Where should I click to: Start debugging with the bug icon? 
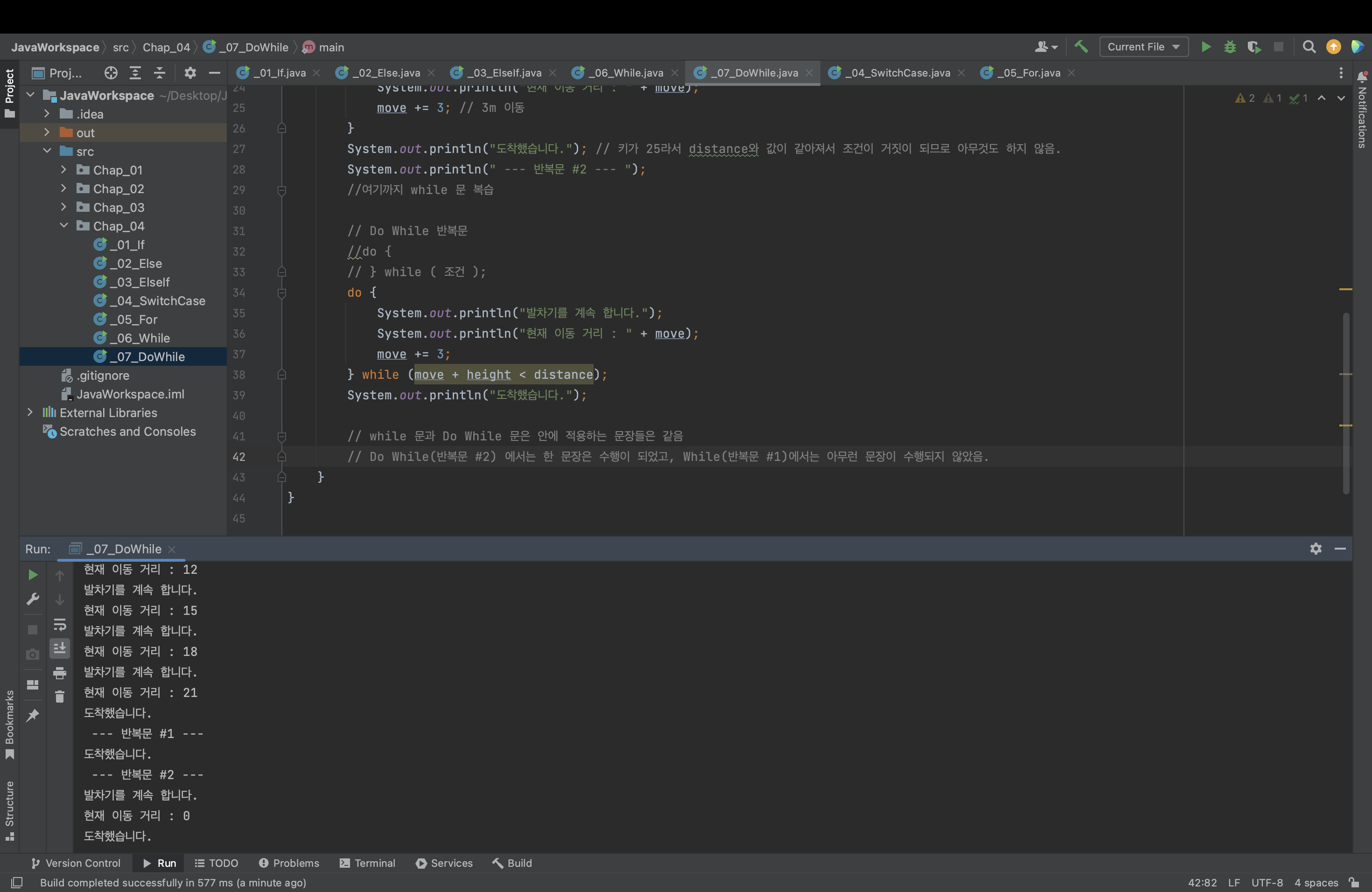pyautogui.click(x=1230, y=47)
